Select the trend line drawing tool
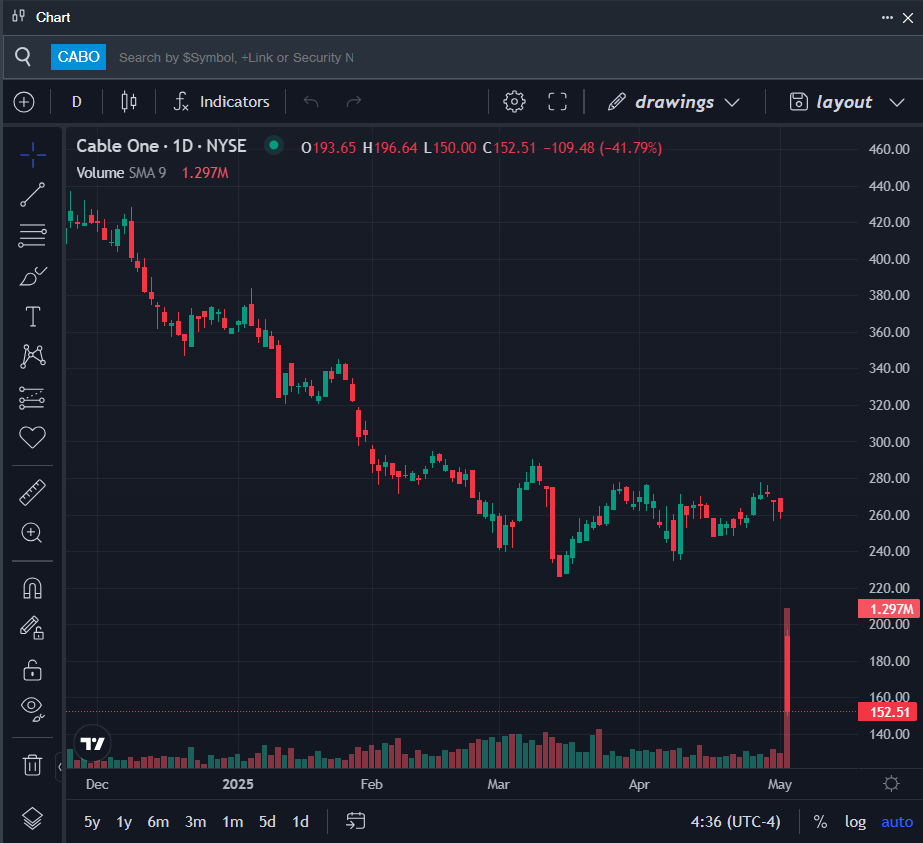923x843 pixels. [32, 195]
